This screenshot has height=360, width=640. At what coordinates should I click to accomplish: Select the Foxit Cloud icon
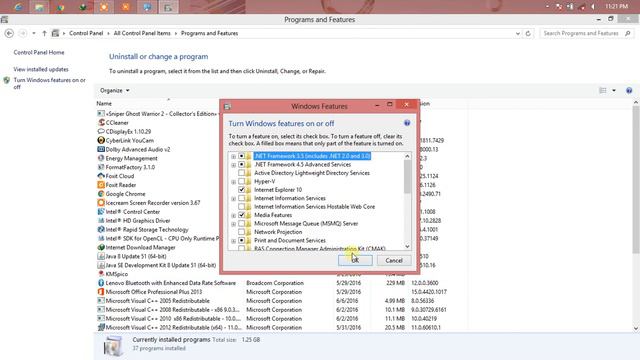(101, 176)
